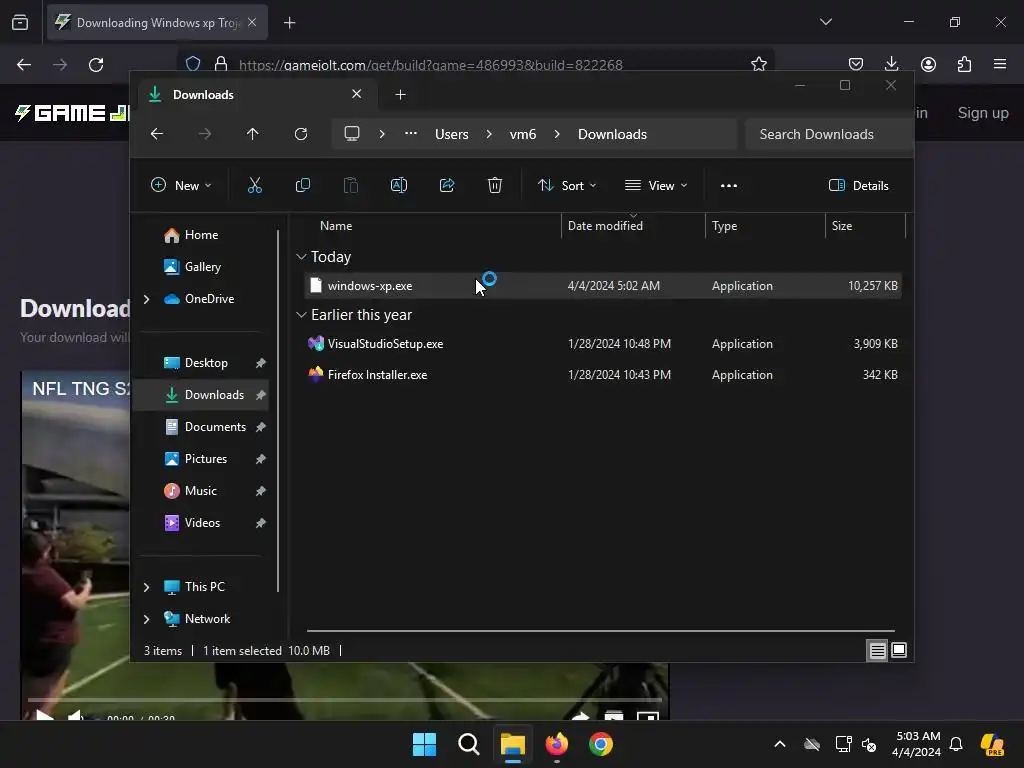Open the See more three-dots menu in toolbar

click(x=729, y=185)
